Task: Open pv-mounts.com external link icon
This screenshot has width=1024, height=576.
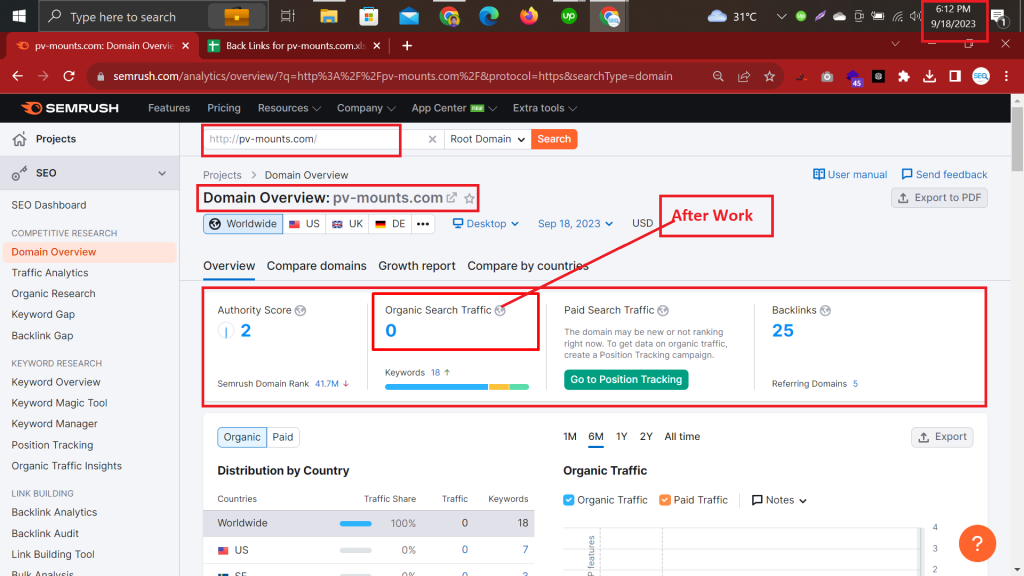Action: [x=451, y=197]
